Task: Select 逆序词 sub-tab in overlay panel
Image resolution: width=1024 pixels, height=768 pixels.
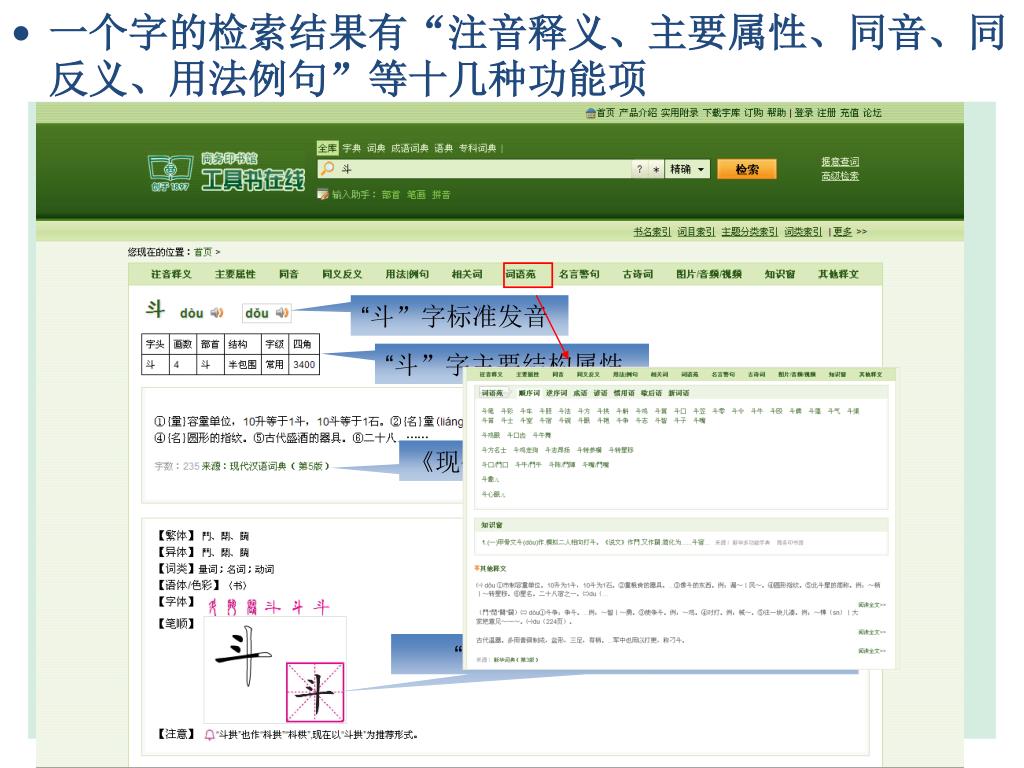Action: point(557,393)
